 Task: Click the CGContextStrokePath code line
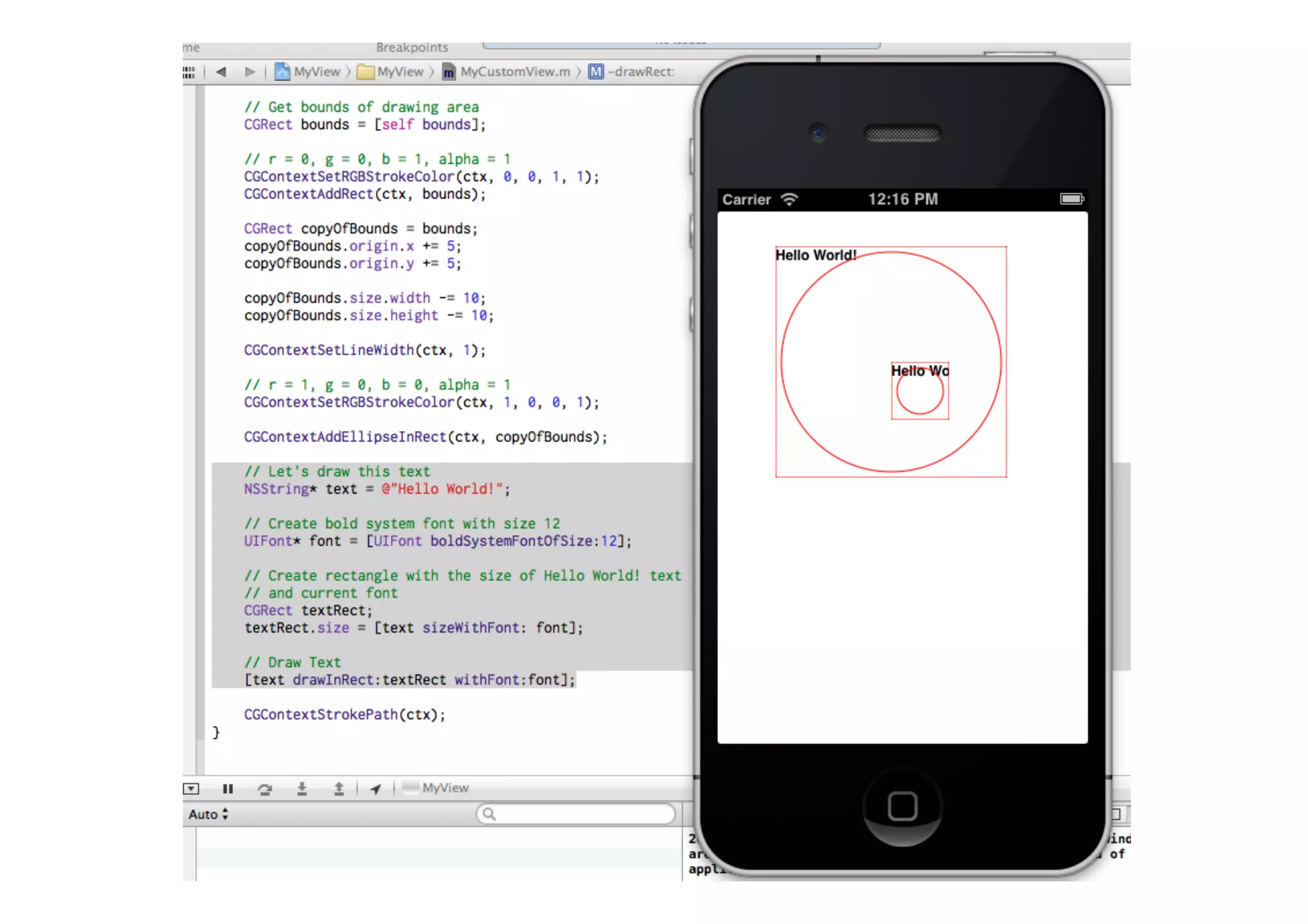(344, 715)
